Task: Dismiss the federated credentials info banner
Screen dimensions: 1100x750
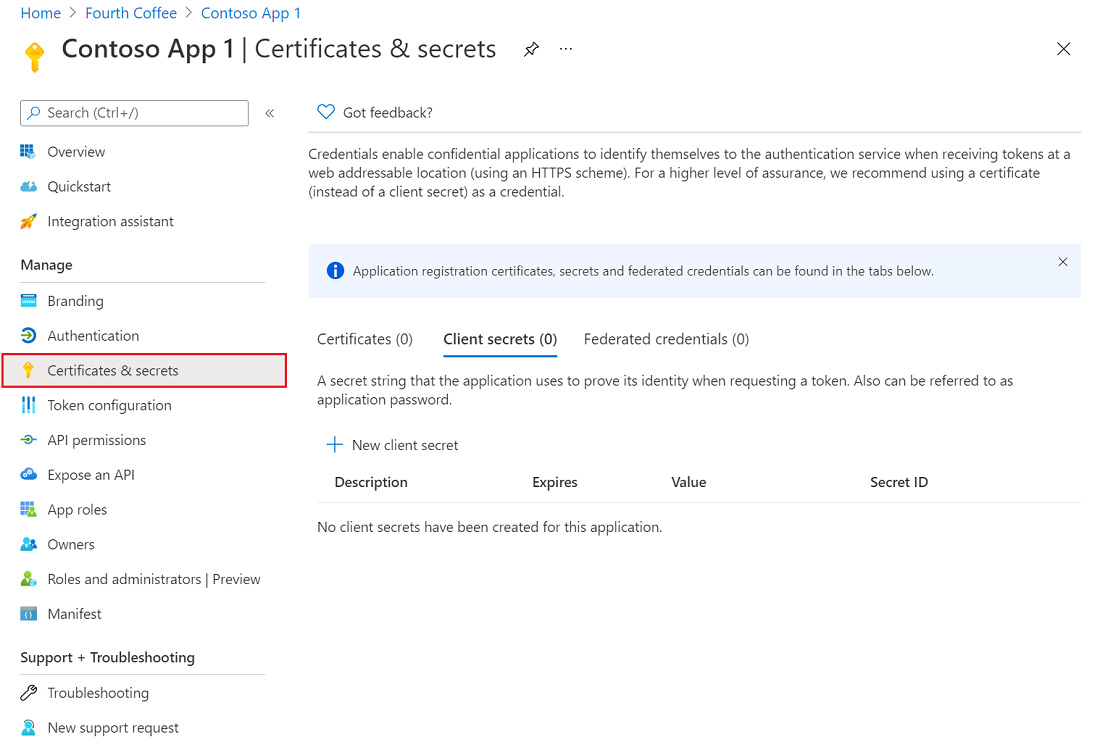Action: 1062,262
